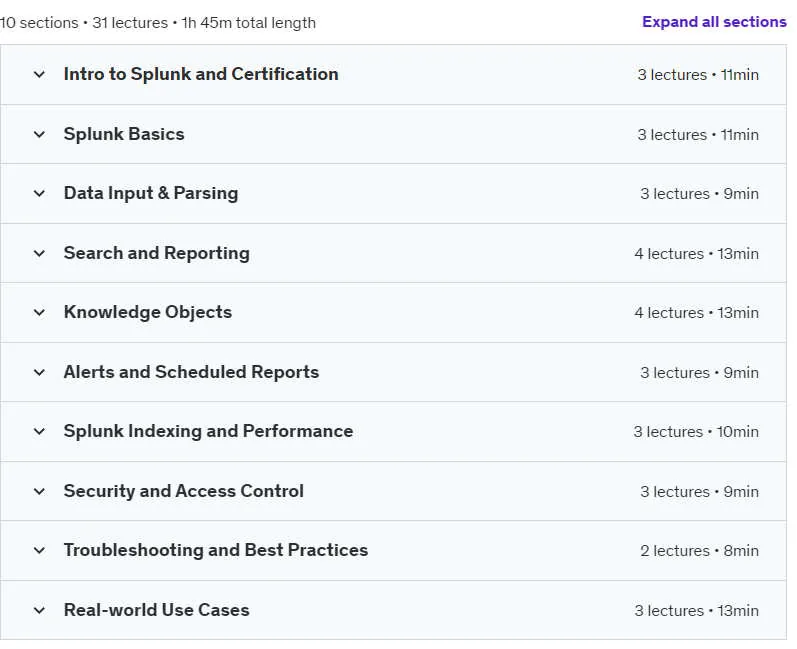Image resolution: width=797 pixels, height=649 pixels.
Task: Select the Data Input & Parsing title
Action: point(151,193)
